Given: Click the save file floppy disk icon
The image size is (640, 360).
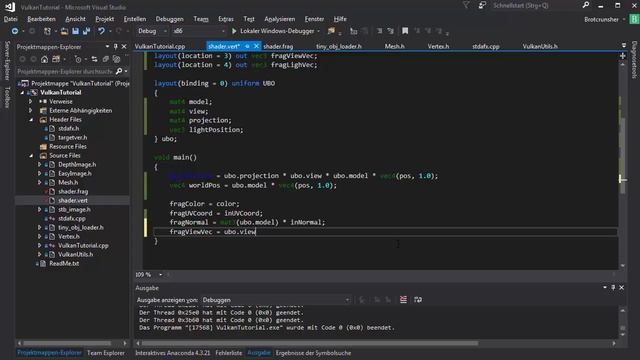Looking at the screenshot, I should click(x=76, y=31).
